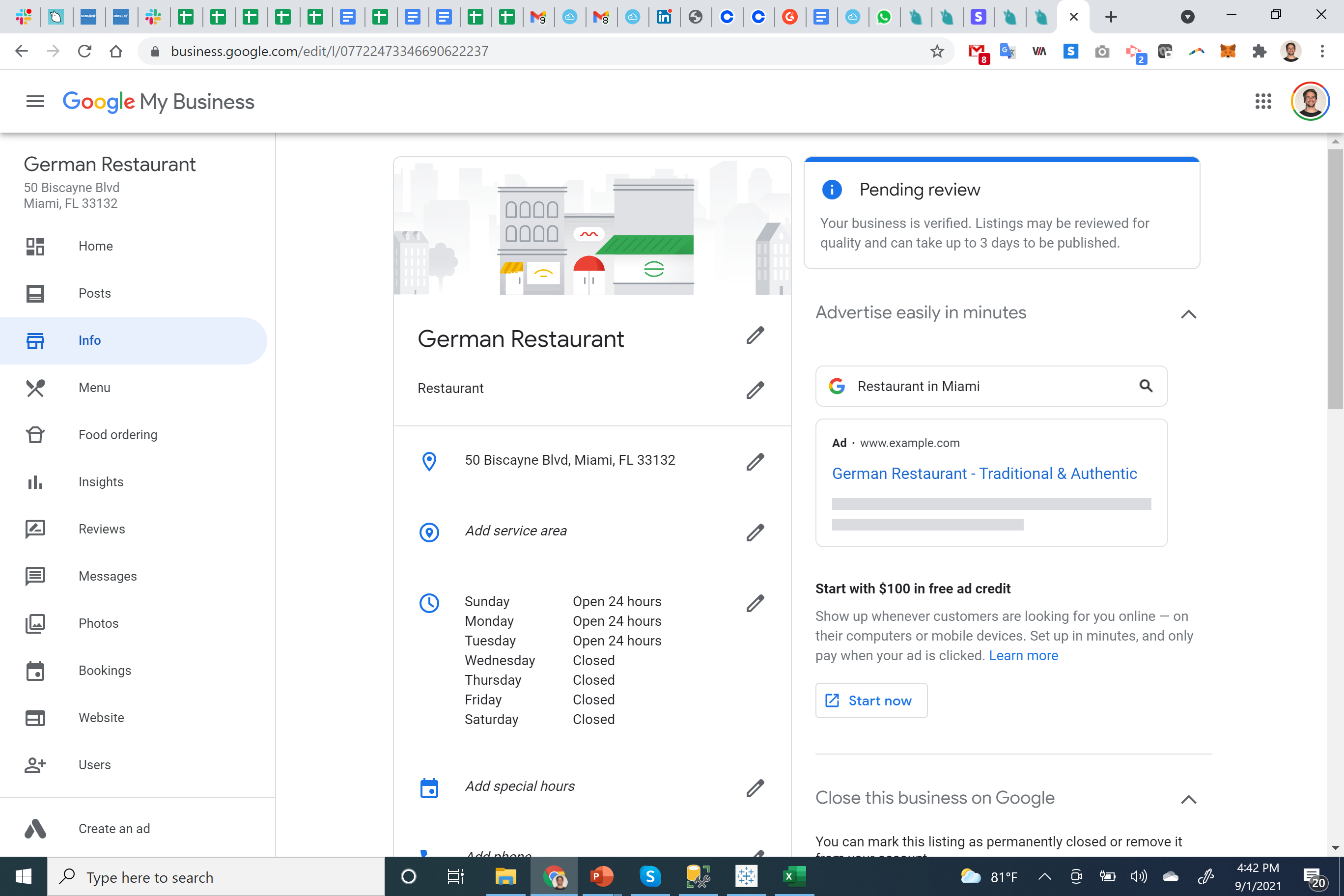
Task: Open the German Restaurant - Traditional & Authentic ad link
Action: click(984, 474)
